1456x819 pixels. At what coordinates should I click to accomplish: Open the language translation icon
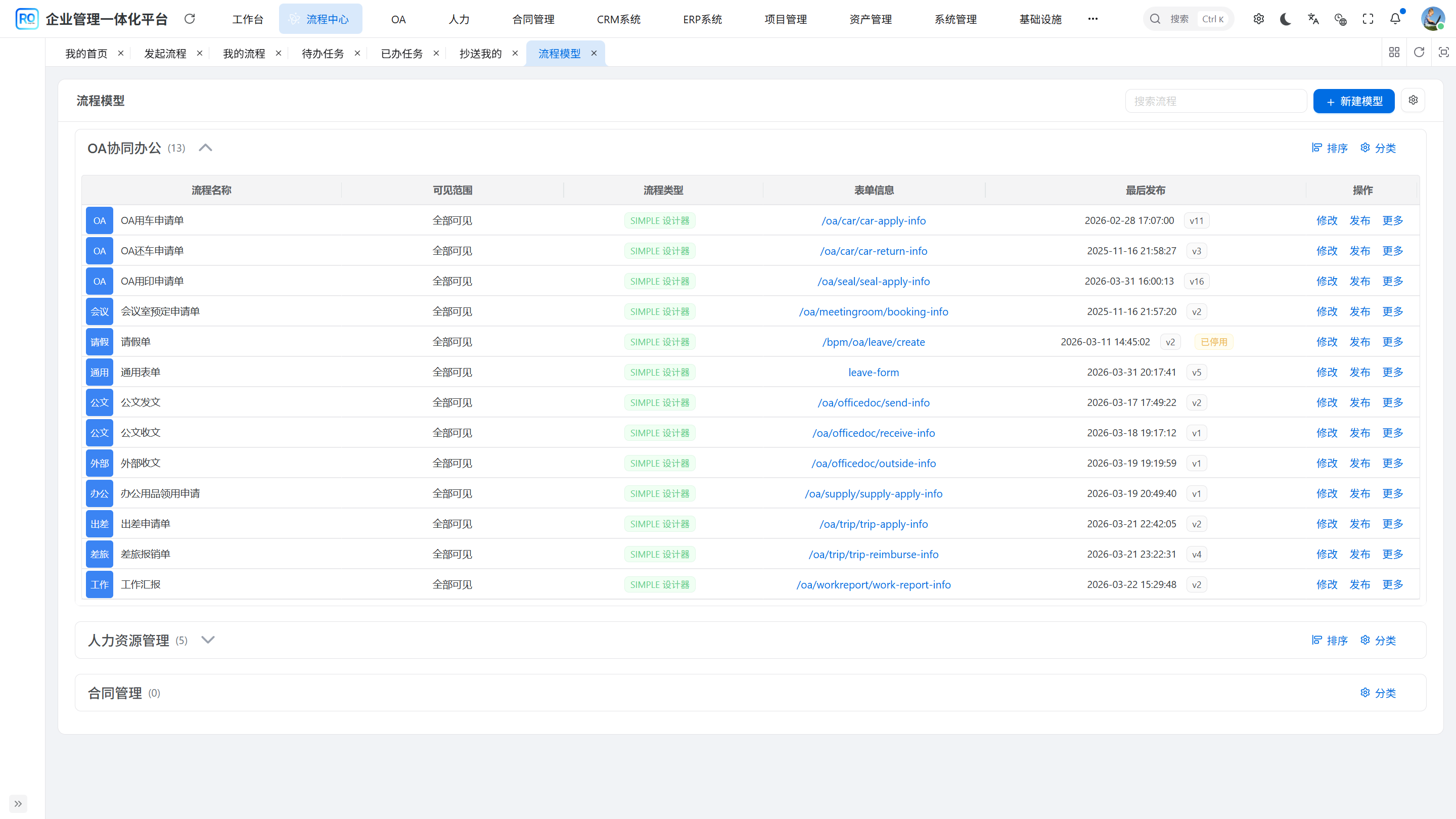pos(1313,19)
